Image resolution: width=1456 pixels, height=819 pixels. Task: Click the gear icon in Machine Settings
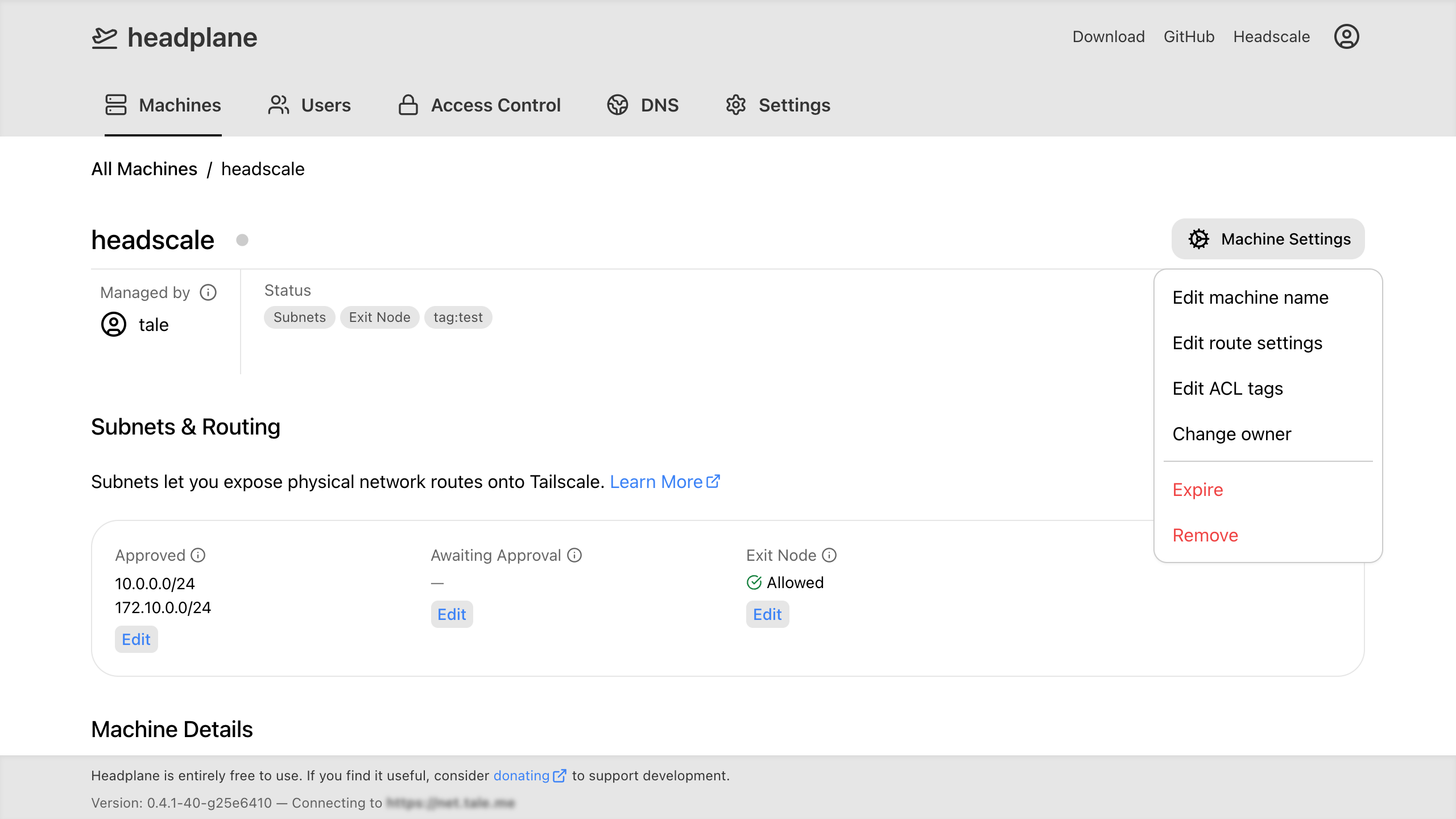1198,239
